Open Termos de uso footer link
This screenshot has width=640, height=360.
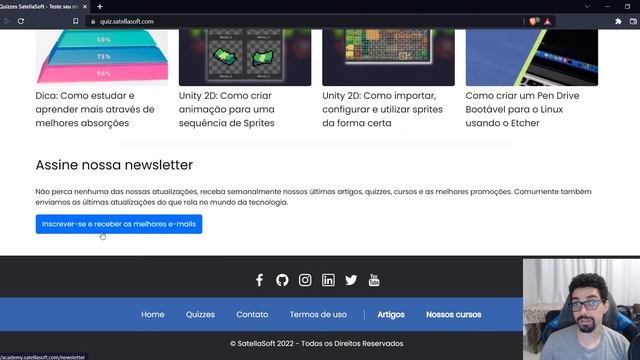(318, 314)
